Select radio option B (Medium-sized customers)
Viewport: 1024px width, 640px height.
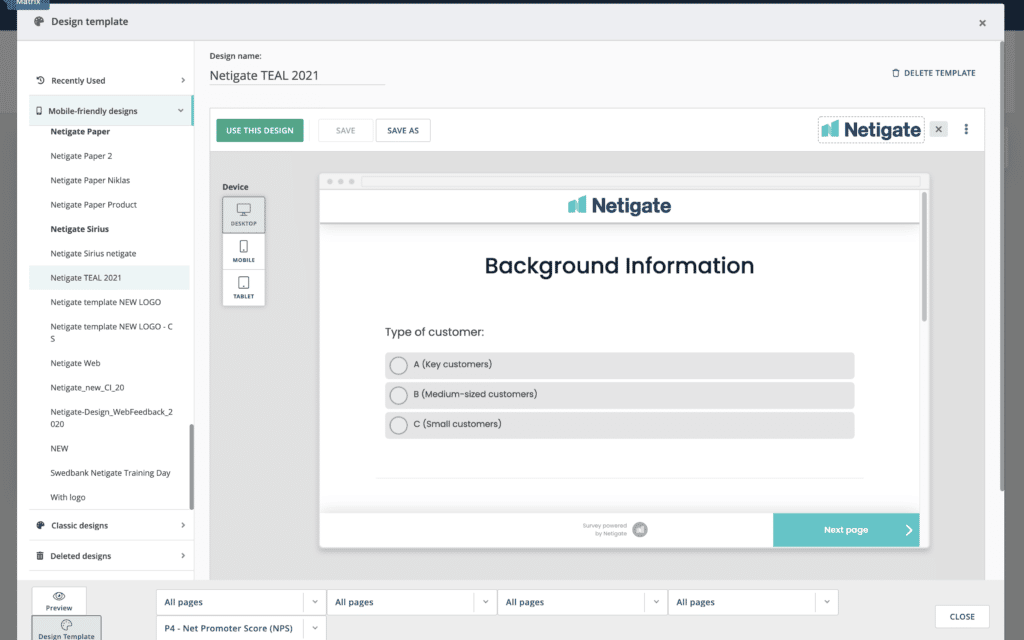coord(398,395)
